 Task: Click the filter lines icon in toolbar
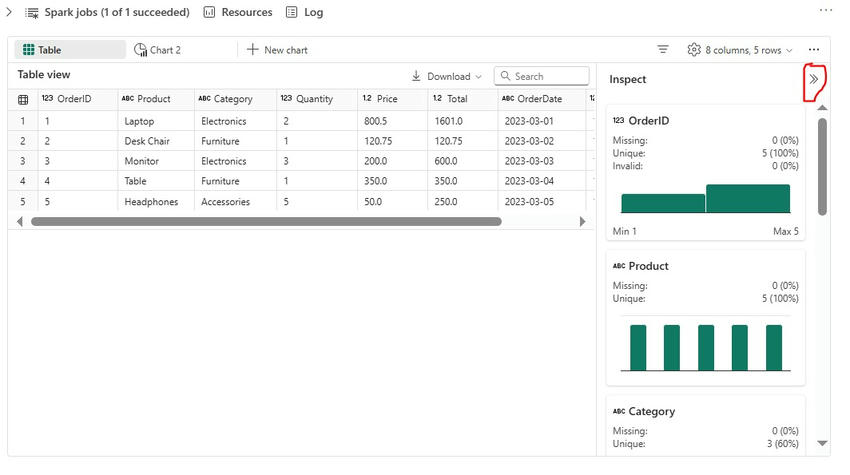tap(663, 49)
